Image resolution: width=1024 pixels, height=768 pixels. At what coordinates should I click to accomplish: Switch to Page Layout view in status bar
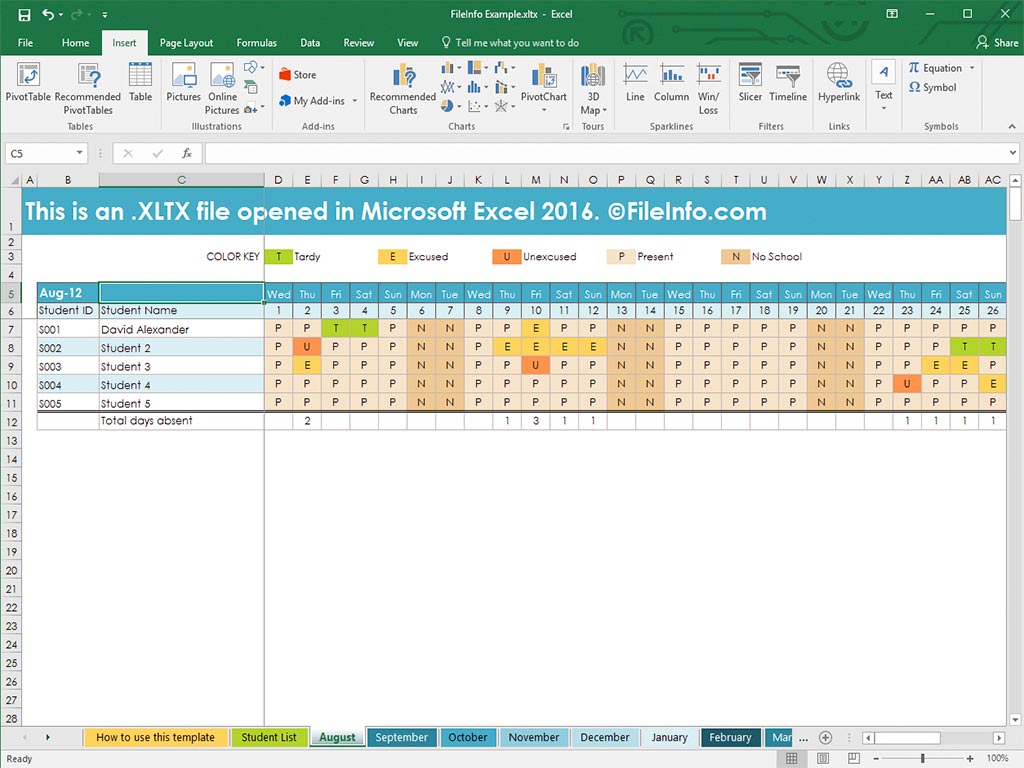pyautogui.click(x=820, y=759)
